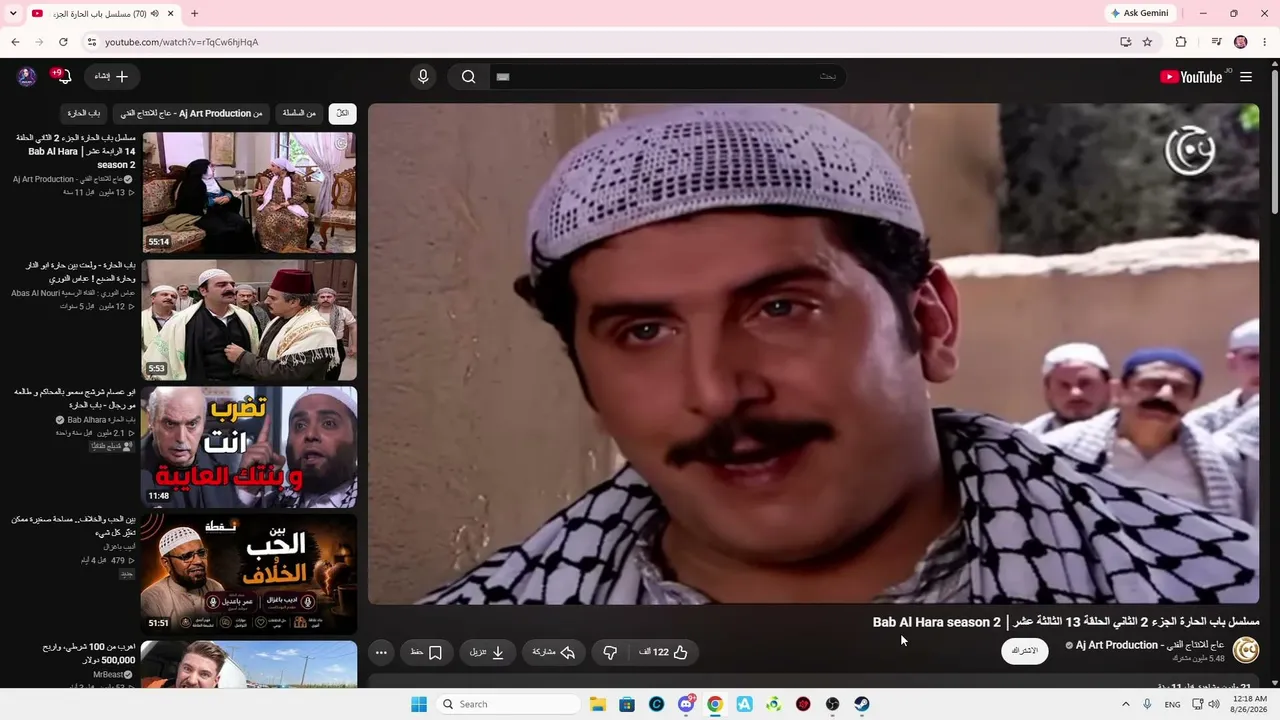Open the YouTube guide hamburger menu
Image resolution: width=1280 pixels, height=720 pixels.
[x=1246, y=77]
